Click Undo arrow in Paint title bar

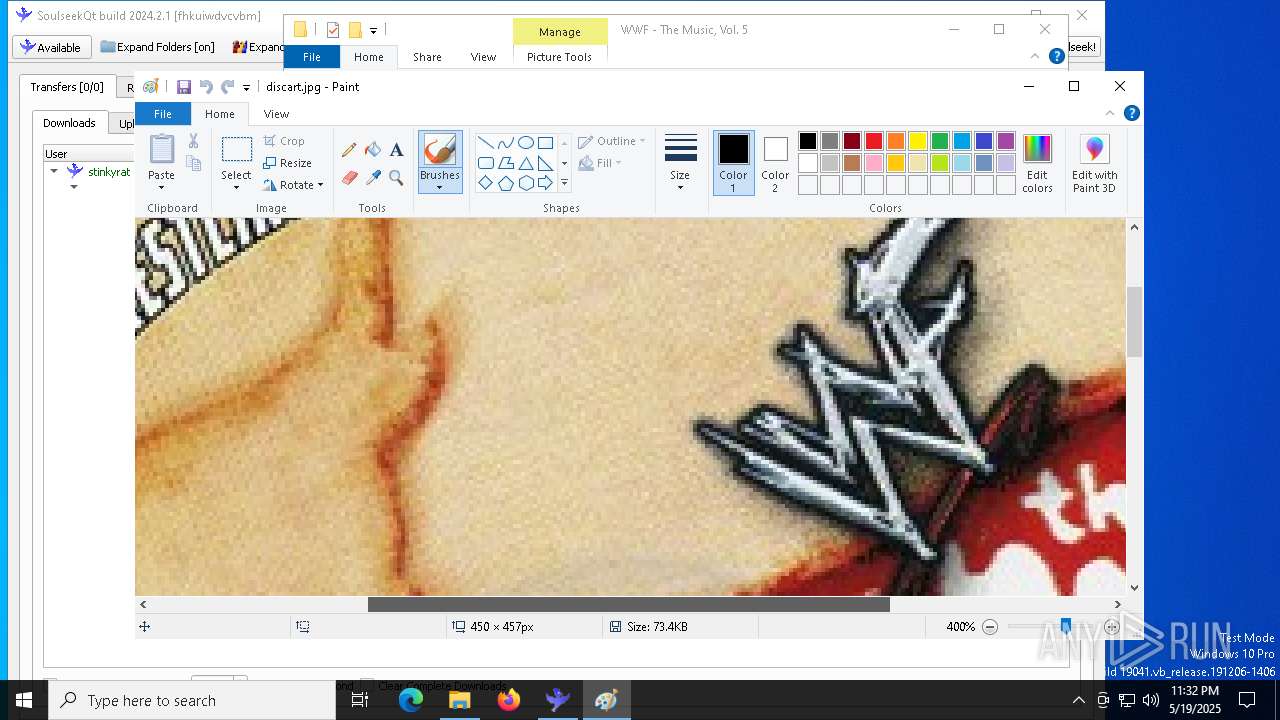[x=206, y=87]
